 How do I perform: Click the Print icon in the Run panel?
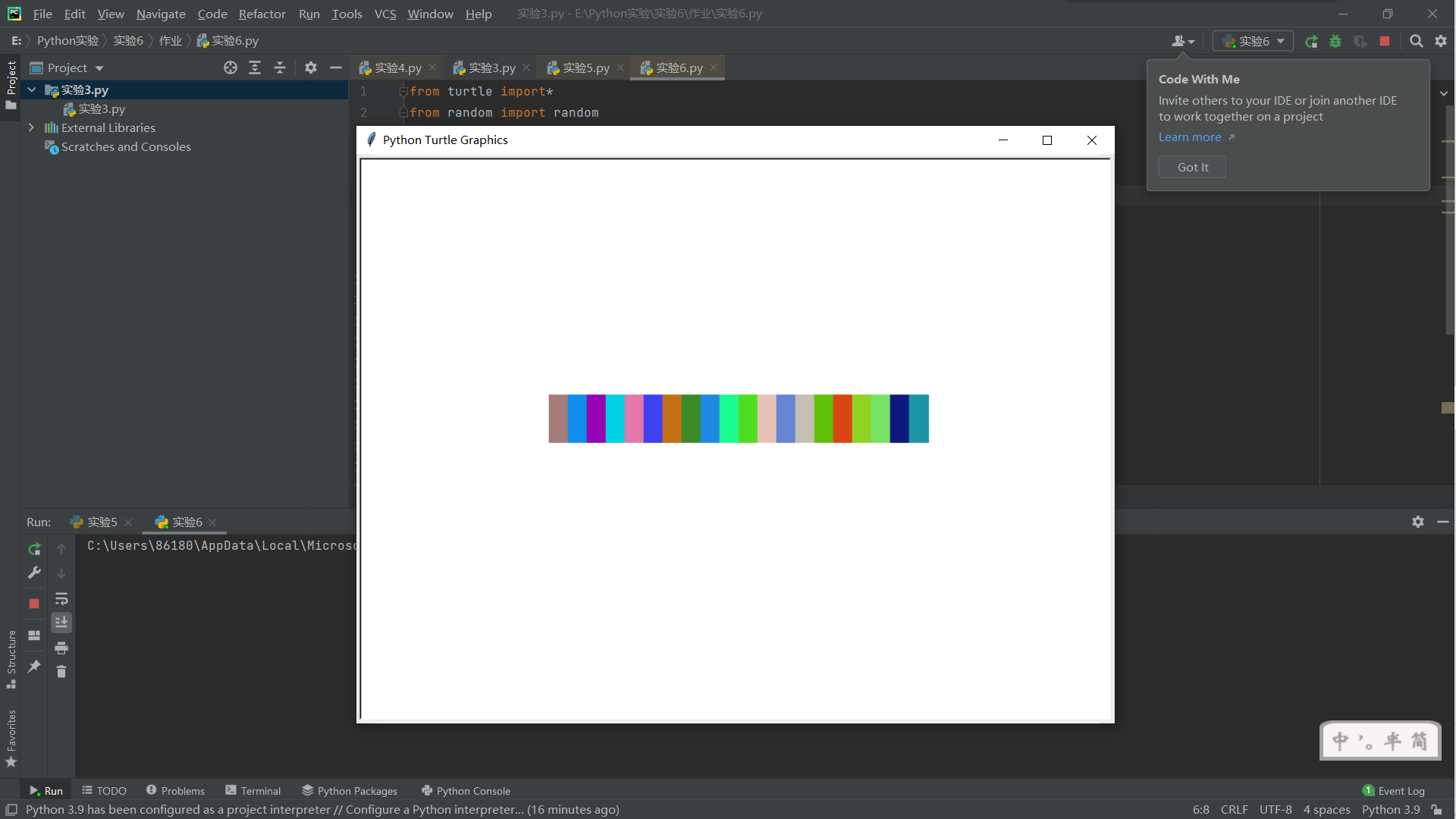(61, 648)
